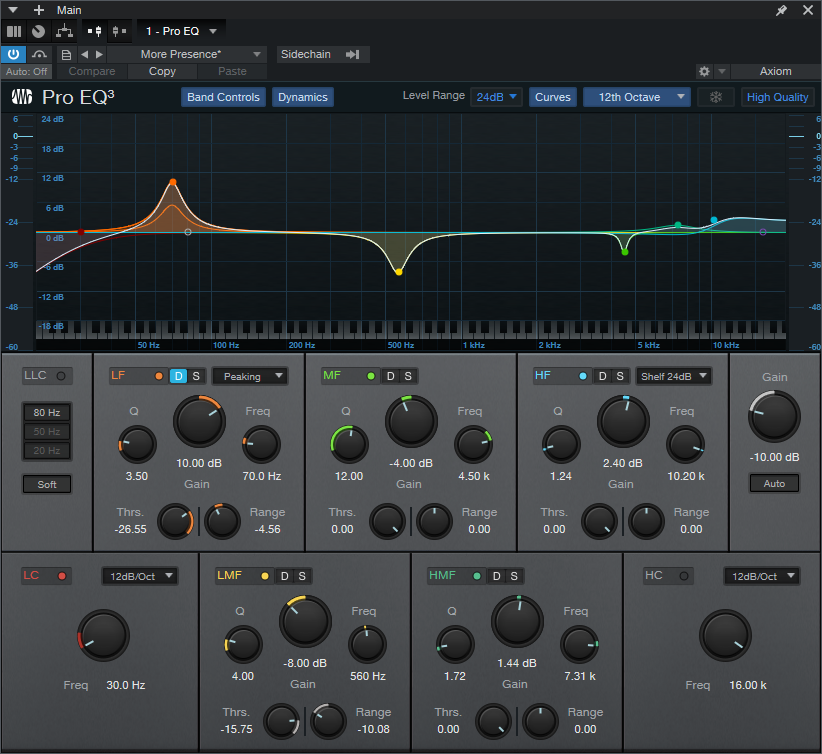The height and width of the screenshot is (754, 822).
Task: Click the LC Freq knob at 30.0 Hz
Action: (103, 635)
